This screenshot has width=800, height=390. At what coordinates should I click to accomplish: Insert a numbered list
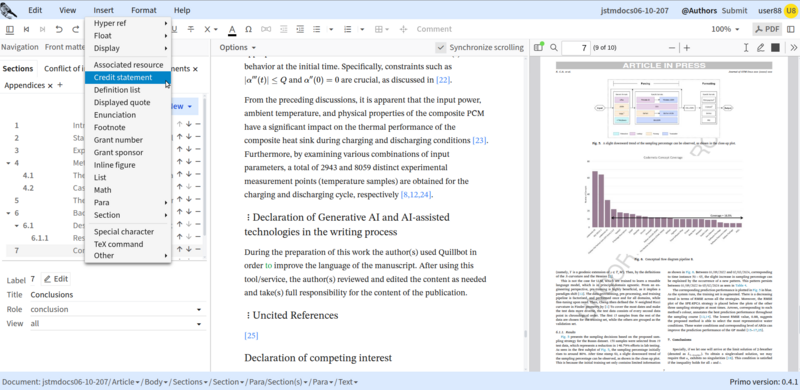(348, 30)
